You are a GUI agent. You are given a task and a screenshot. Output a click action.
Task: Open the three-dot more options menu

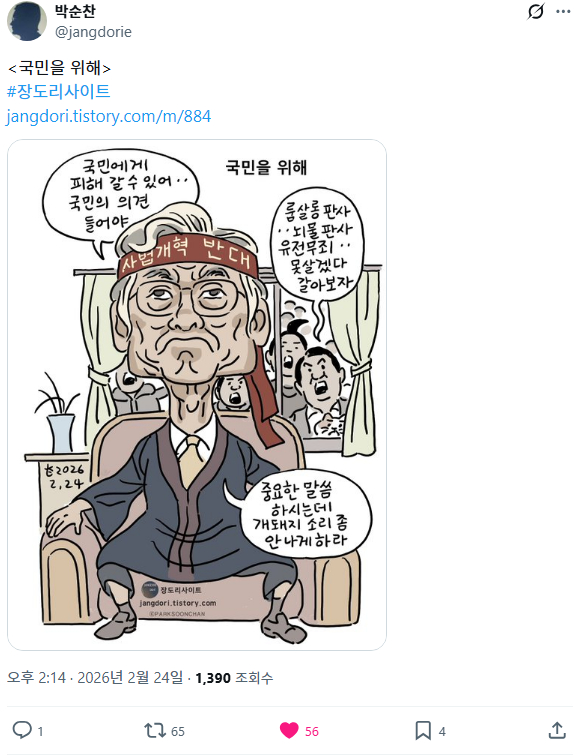(x=563, y=12)
